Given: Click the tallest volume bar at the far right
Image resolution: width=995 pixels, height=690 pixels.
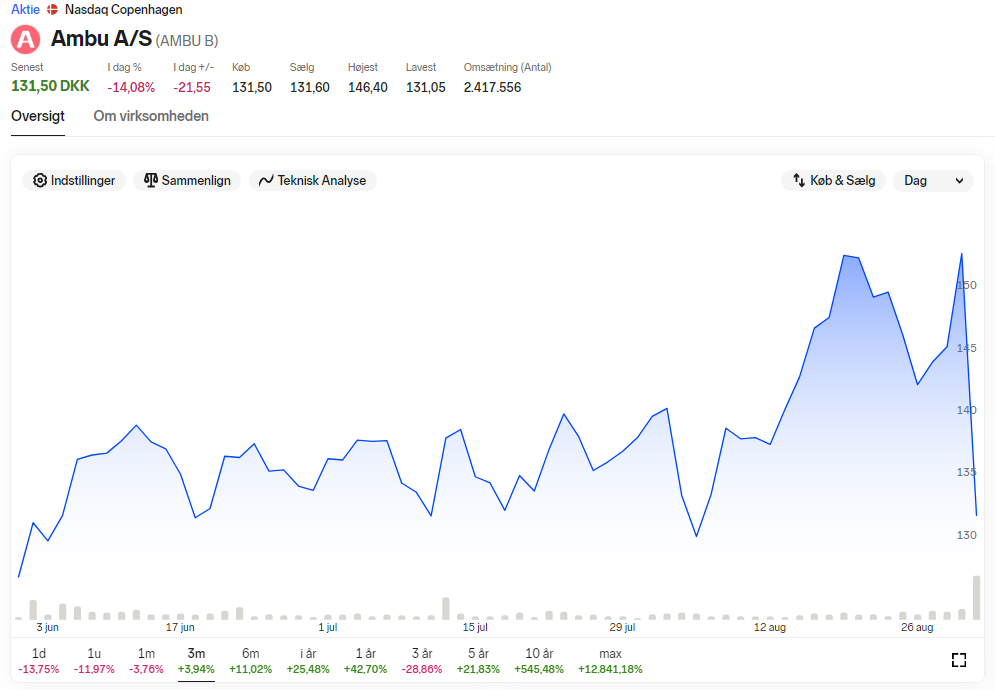Looking at the screenshot, I should pyautogui.click(x=977, y=597).
